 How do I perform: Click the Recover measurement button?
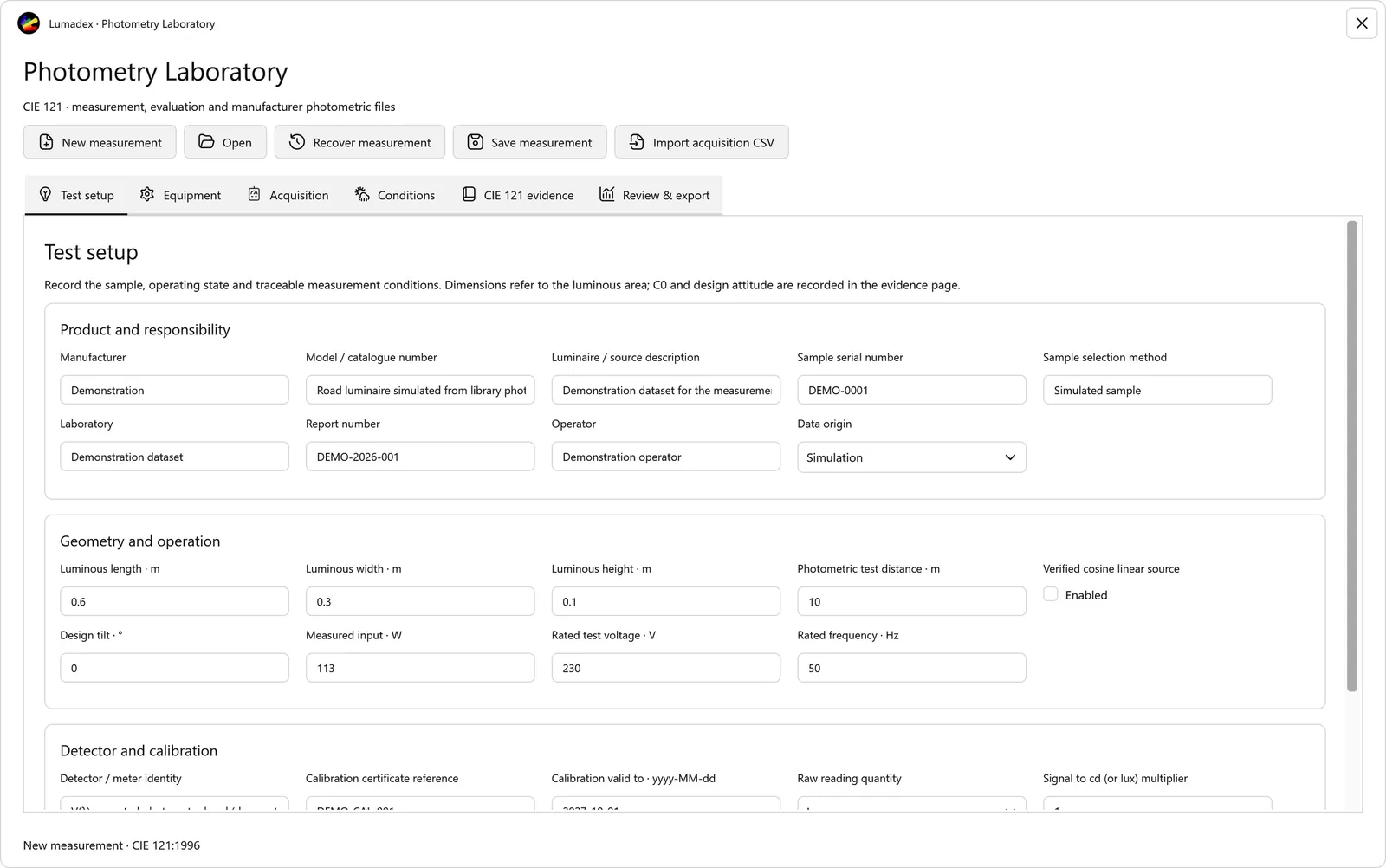pos(359,142)
